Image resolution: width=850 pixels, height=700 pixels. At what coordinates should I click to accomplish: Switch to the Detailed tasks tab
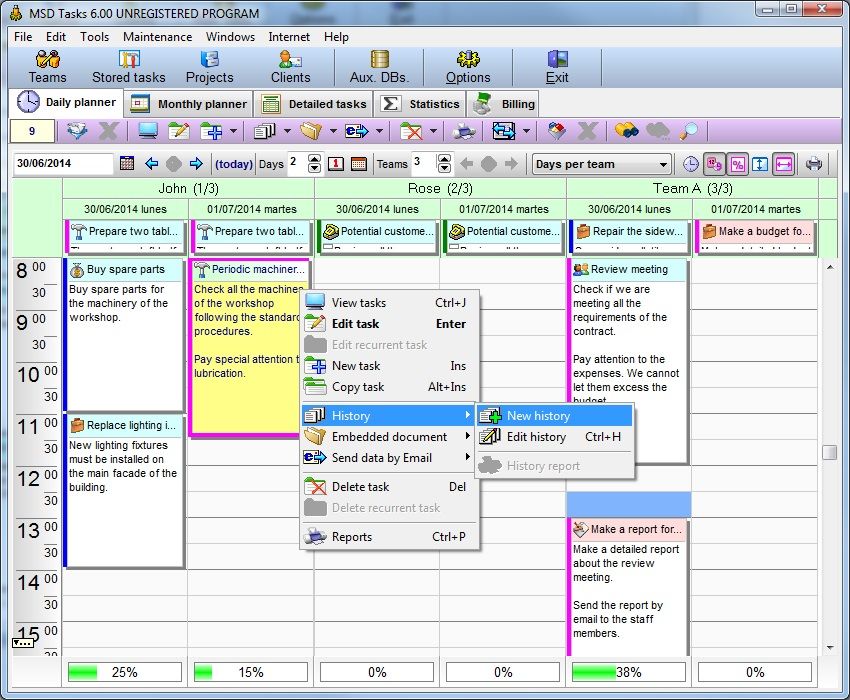click(314, 104)
